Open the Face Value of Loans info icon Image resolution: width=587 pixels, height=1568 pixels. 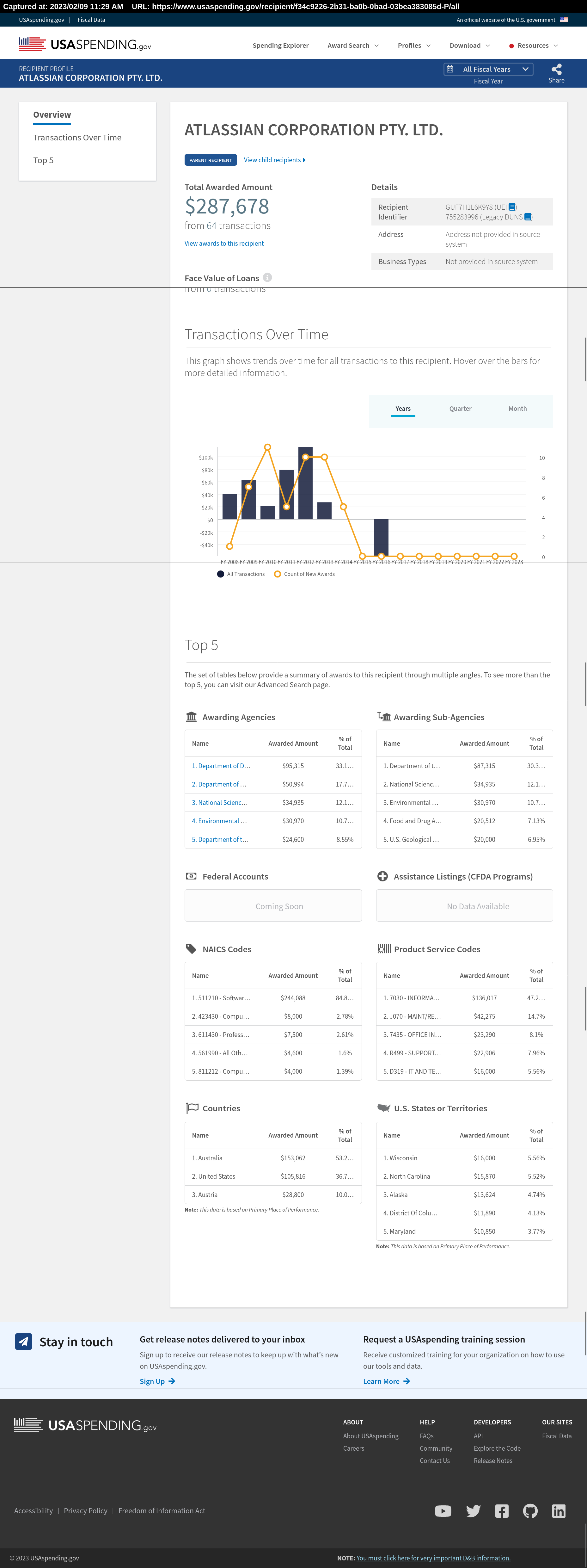[x=267, y=278]
